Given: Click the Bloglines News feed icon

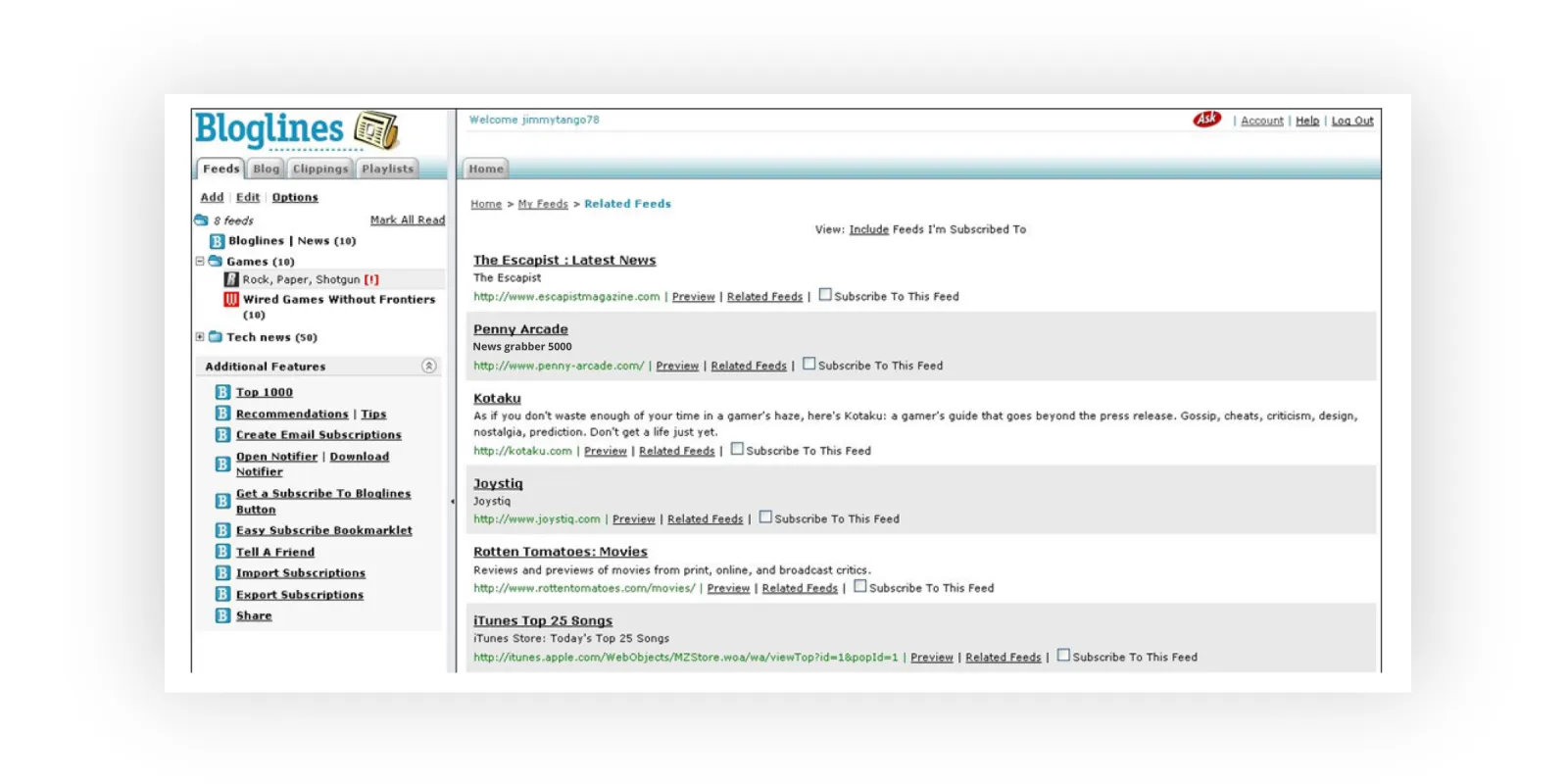Looking at the screenshot, I should tap(217, 241).
